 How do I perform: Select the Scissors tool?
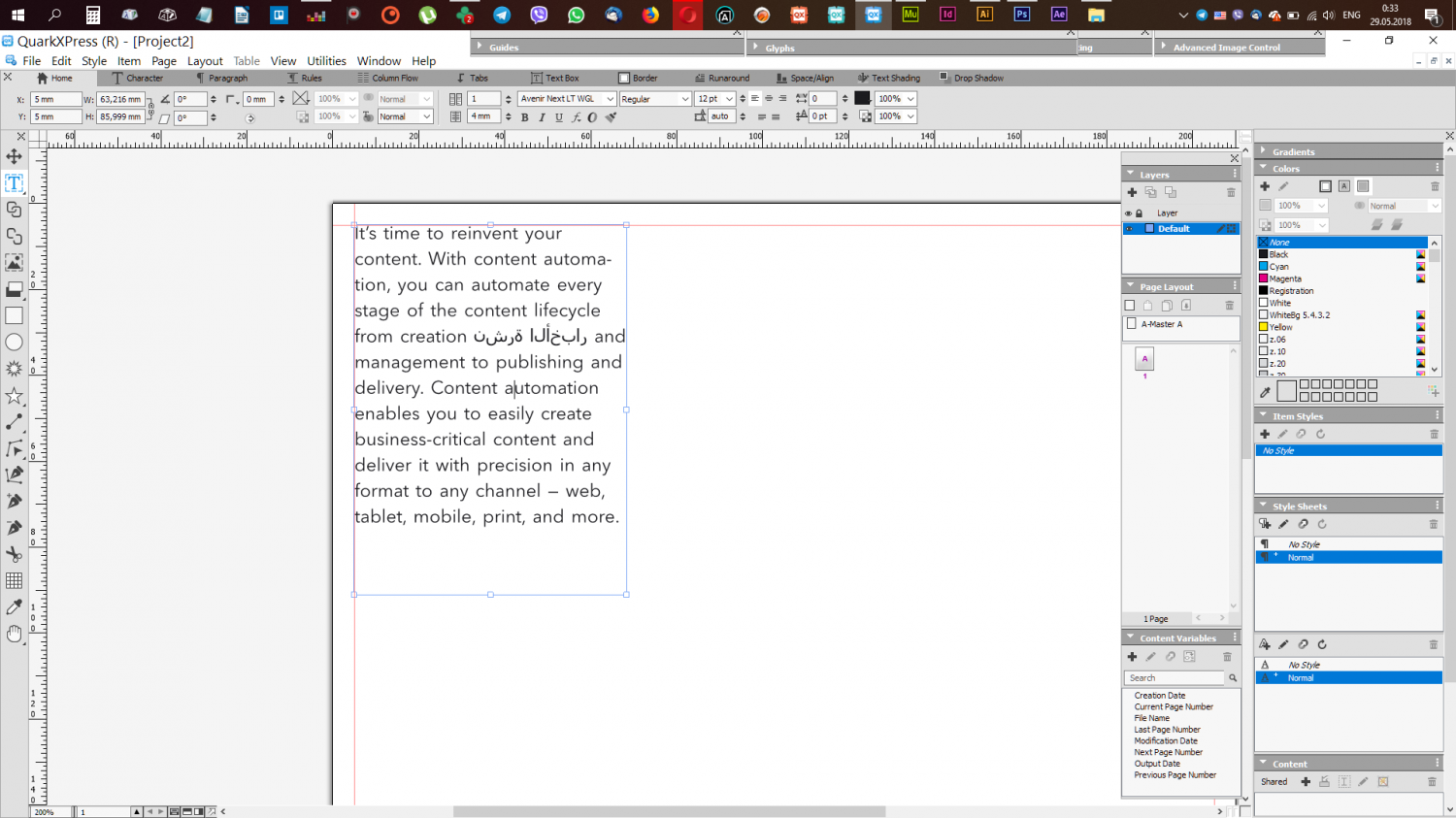pyautogui.click(x=14, y=554)
